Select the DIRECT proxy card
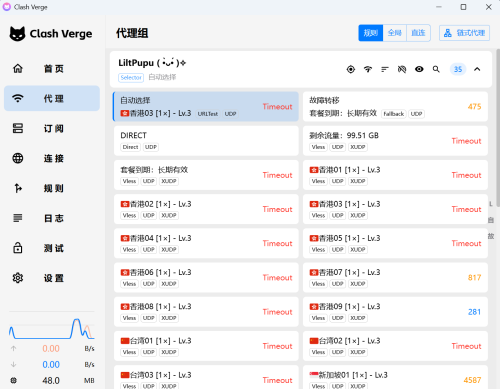This screenshot has height=389, width=500. click(x=206, y=141)
